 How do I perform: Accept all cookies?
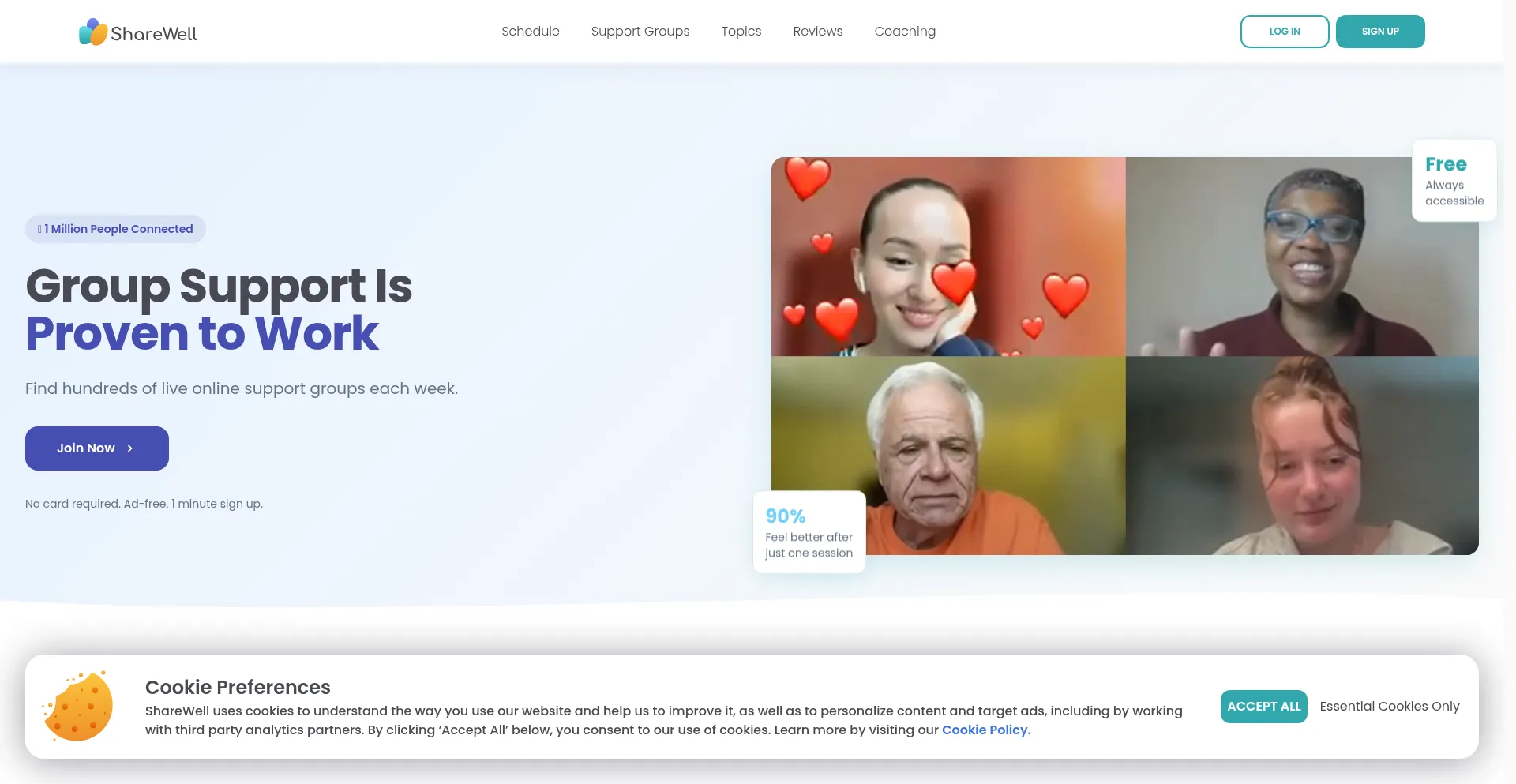pos(1264,707)
